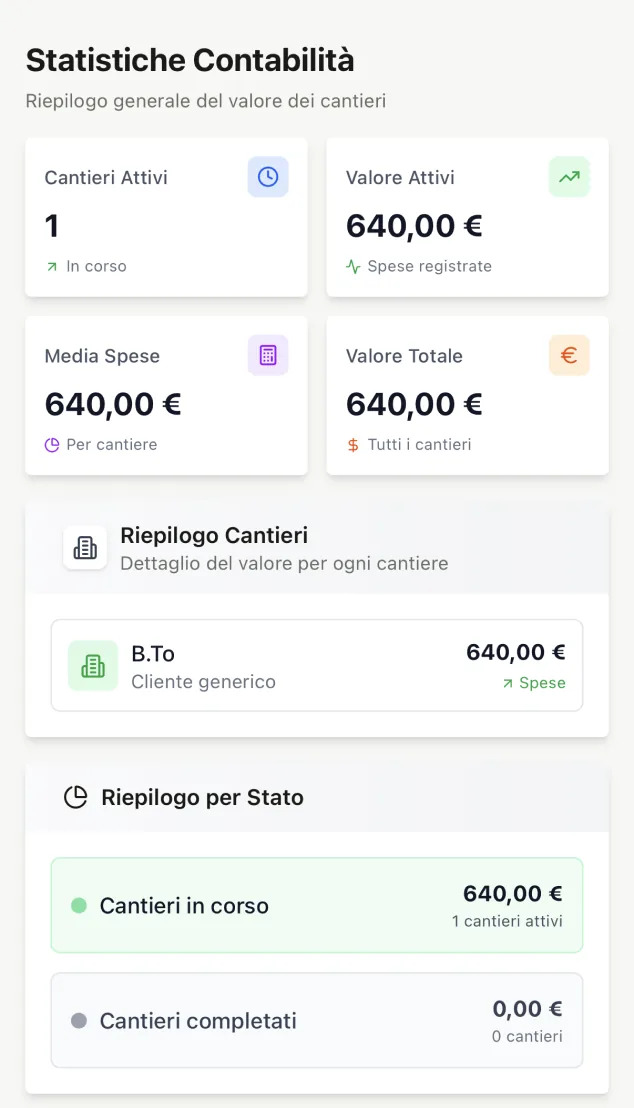This screenshot has height=1108, width=634.
Task: Open the B.To Cliente generico cantiere row
Action: tap(317, 666)
